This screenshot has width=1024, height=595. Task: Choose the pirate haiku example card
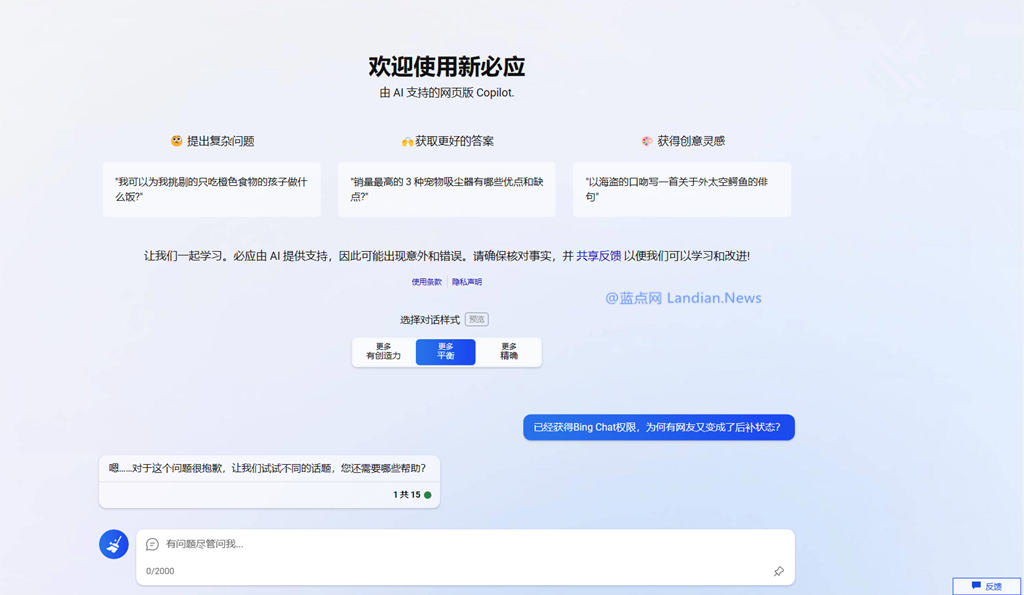(682, 189)
